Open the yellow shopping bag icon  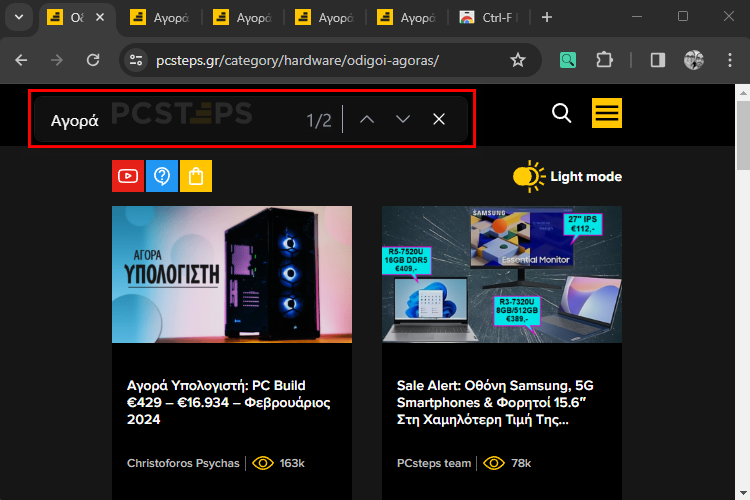pyautogui.click(x=196, y=176)
